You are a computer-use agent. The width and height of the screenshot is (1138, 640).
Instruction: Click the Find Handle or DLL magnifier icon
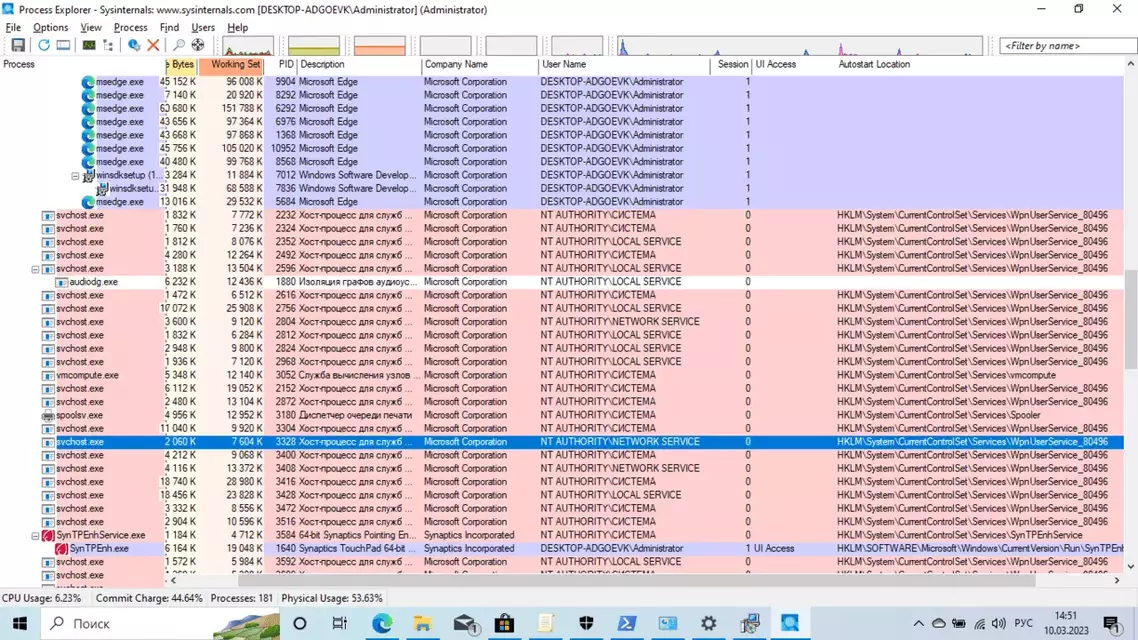pyautogui.click(x=179, y=45)
